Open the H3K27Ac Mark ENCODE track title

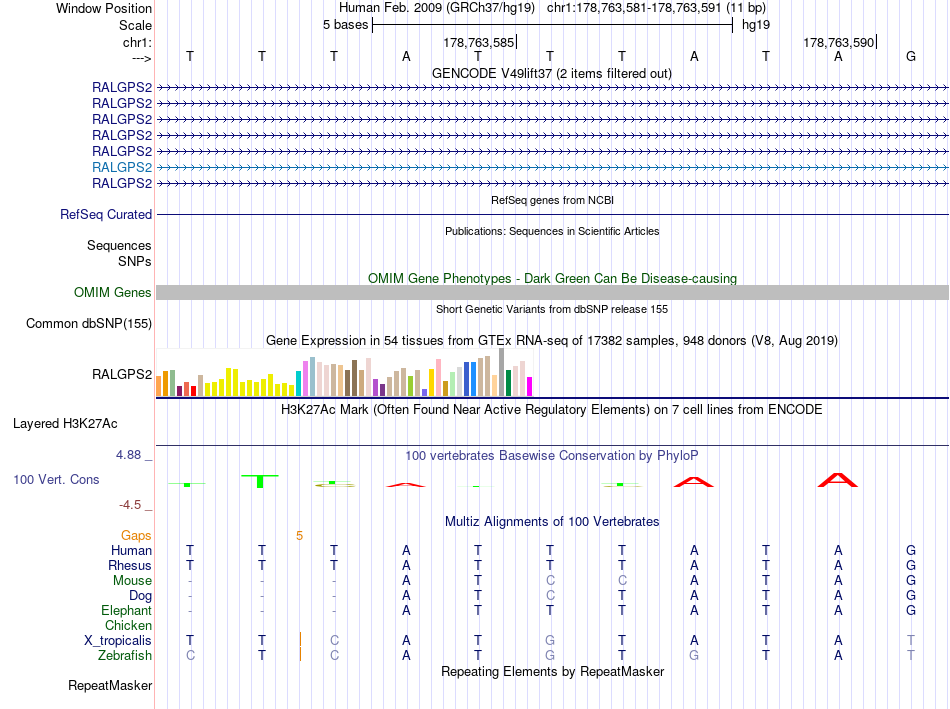point(552,410)
